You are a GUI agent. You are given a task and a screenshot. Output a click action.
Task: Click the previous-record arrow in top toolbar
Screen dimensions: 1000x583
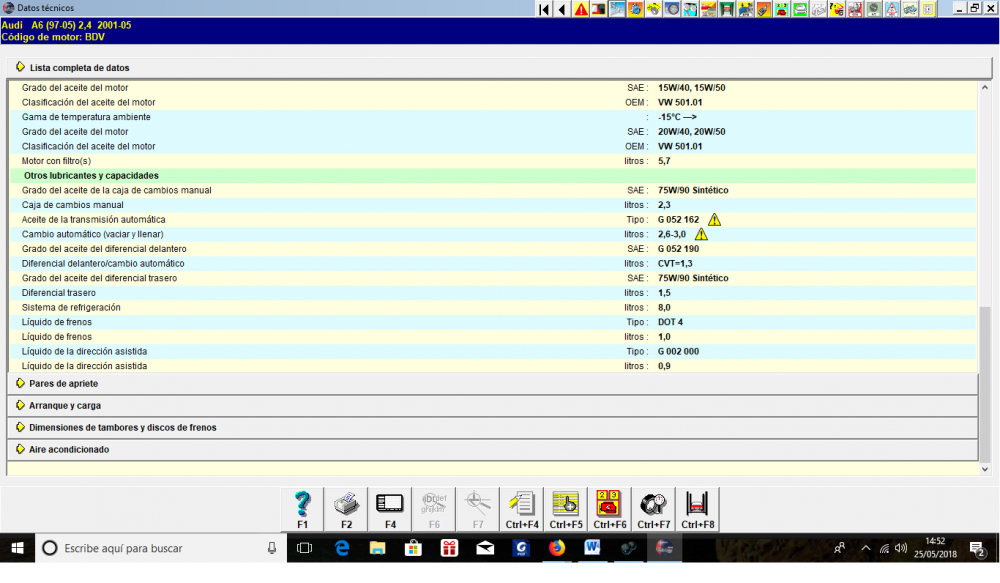[562, 9]
